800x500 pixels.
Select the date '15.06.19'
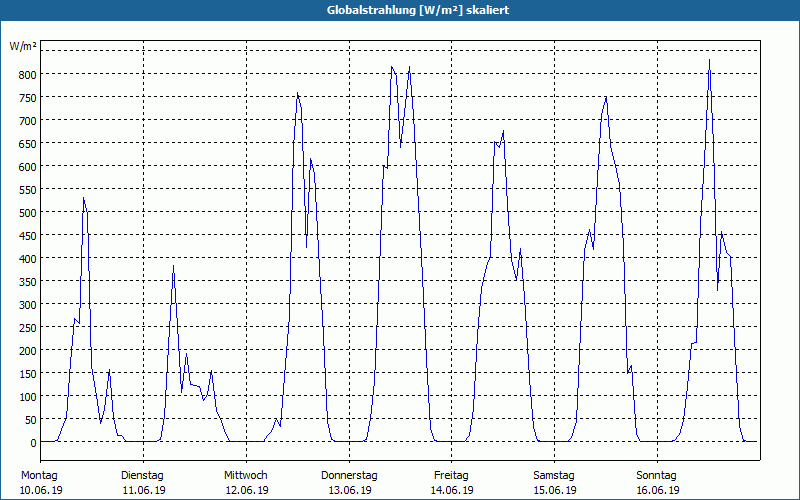click(555, 490)
